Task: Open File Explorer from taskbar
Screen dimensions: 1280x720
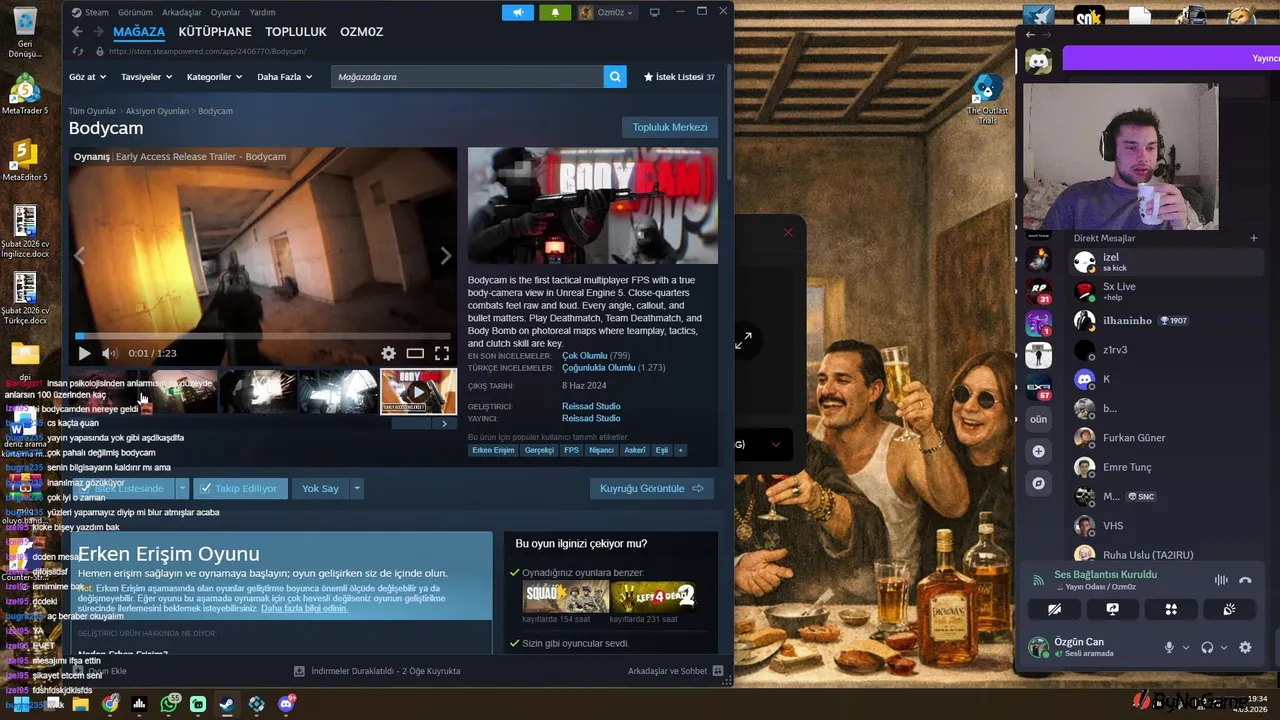Action: [81, 704]
